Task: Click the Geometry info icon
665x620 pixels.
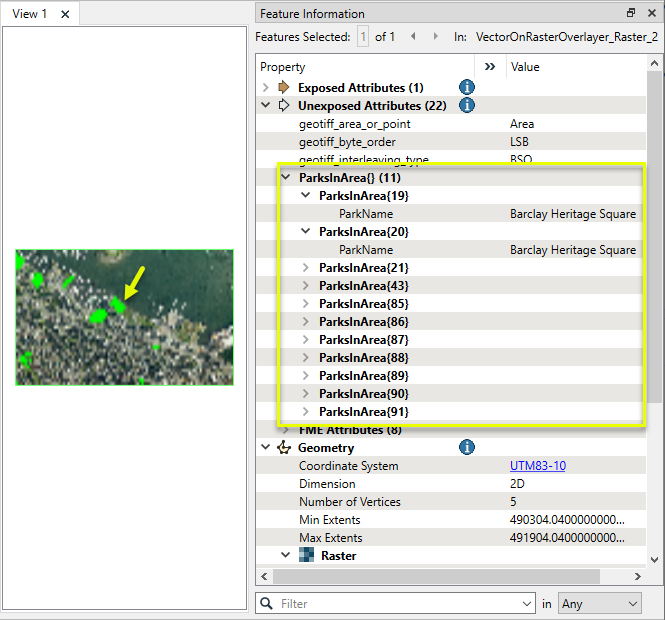Action: (x=466, y=447)
